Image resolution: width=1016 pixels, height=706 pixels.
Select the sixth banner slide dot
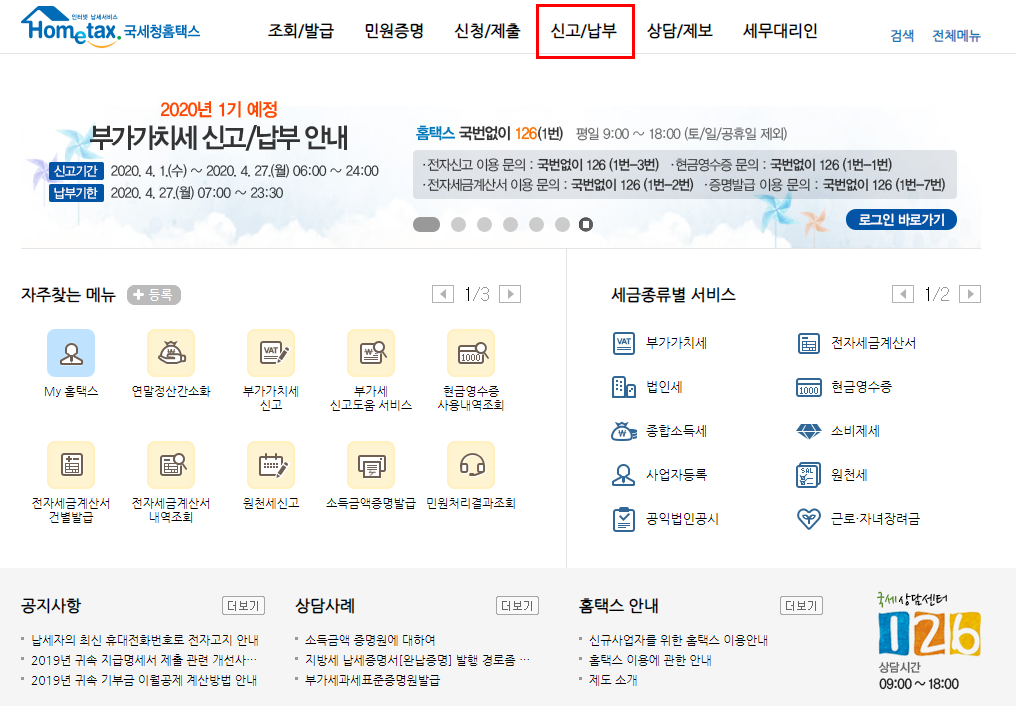(x=562, y=224)
